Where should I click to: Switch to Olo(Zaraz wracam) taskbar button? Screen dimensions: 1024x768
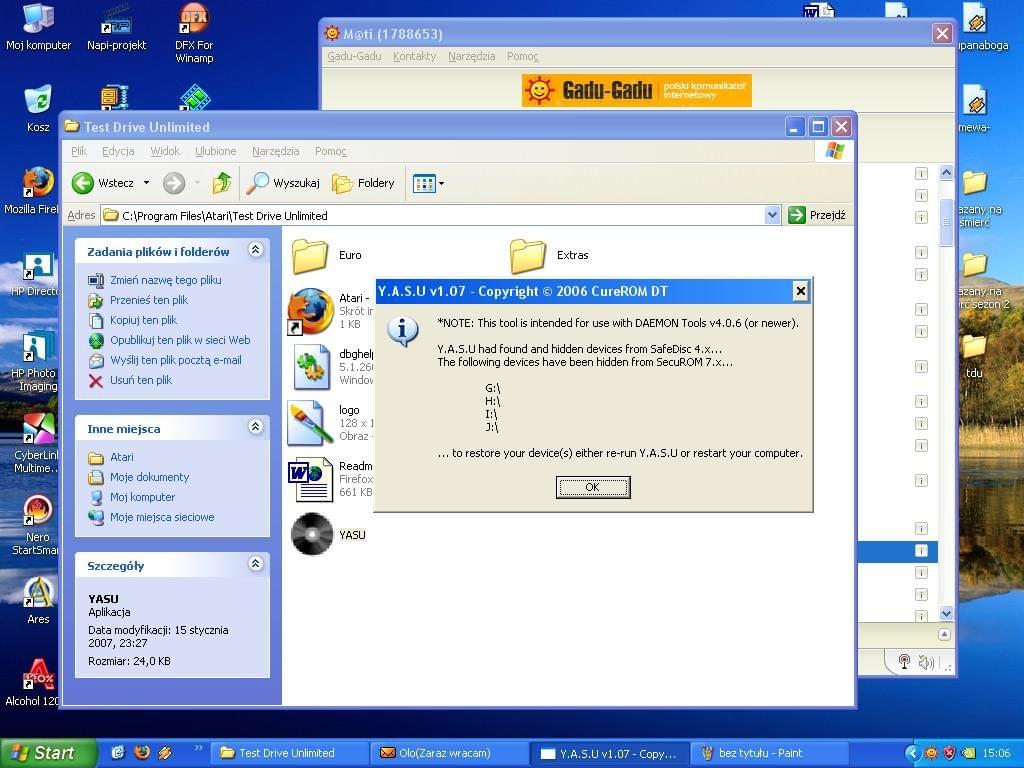pos(449,753)
